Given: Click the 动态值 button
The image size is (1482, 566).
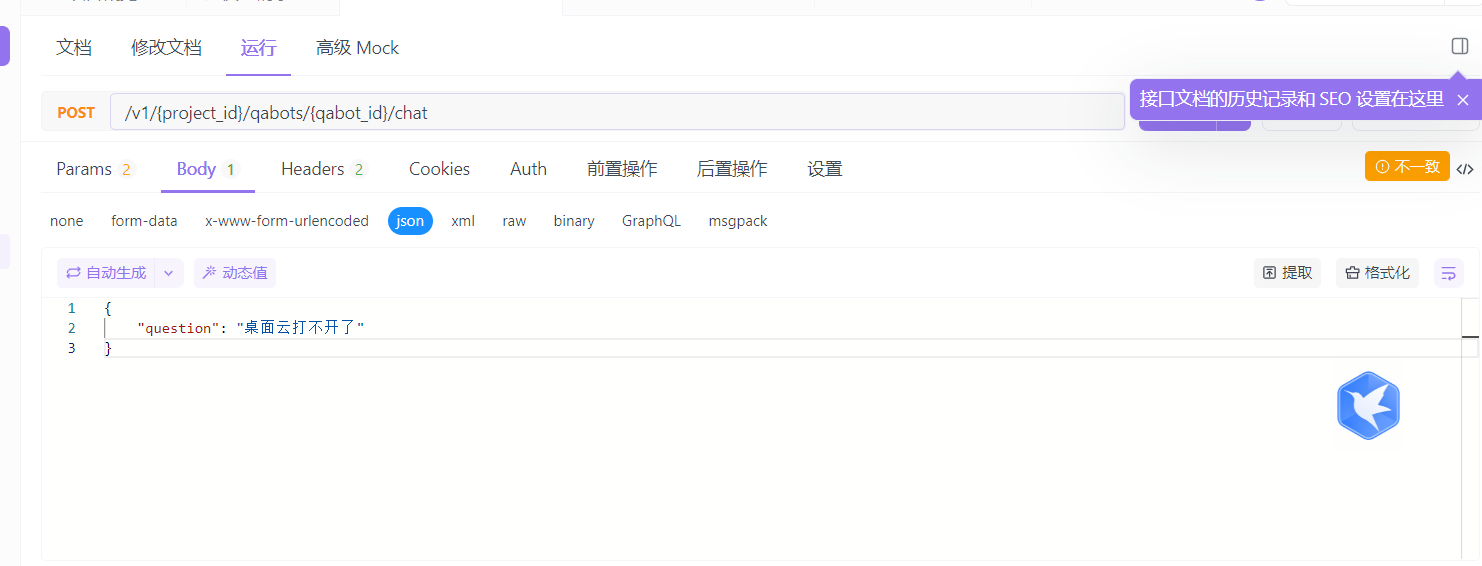Looking at the screenshot, I should (235, 273).
